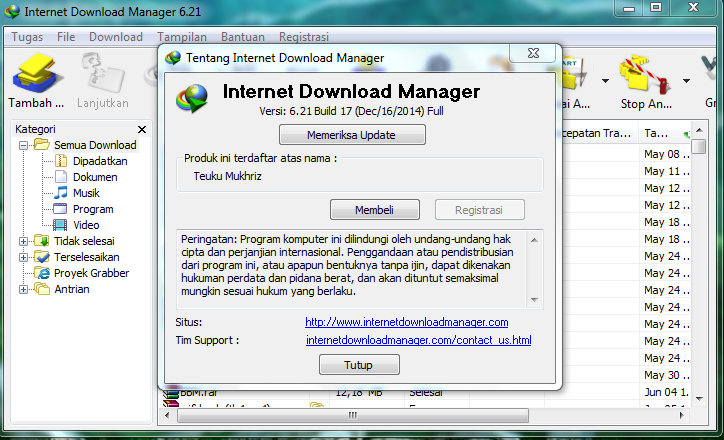Select the Proyek Grabber icon
This screenshot has height=440, width=724.
(x=43, y=273)
